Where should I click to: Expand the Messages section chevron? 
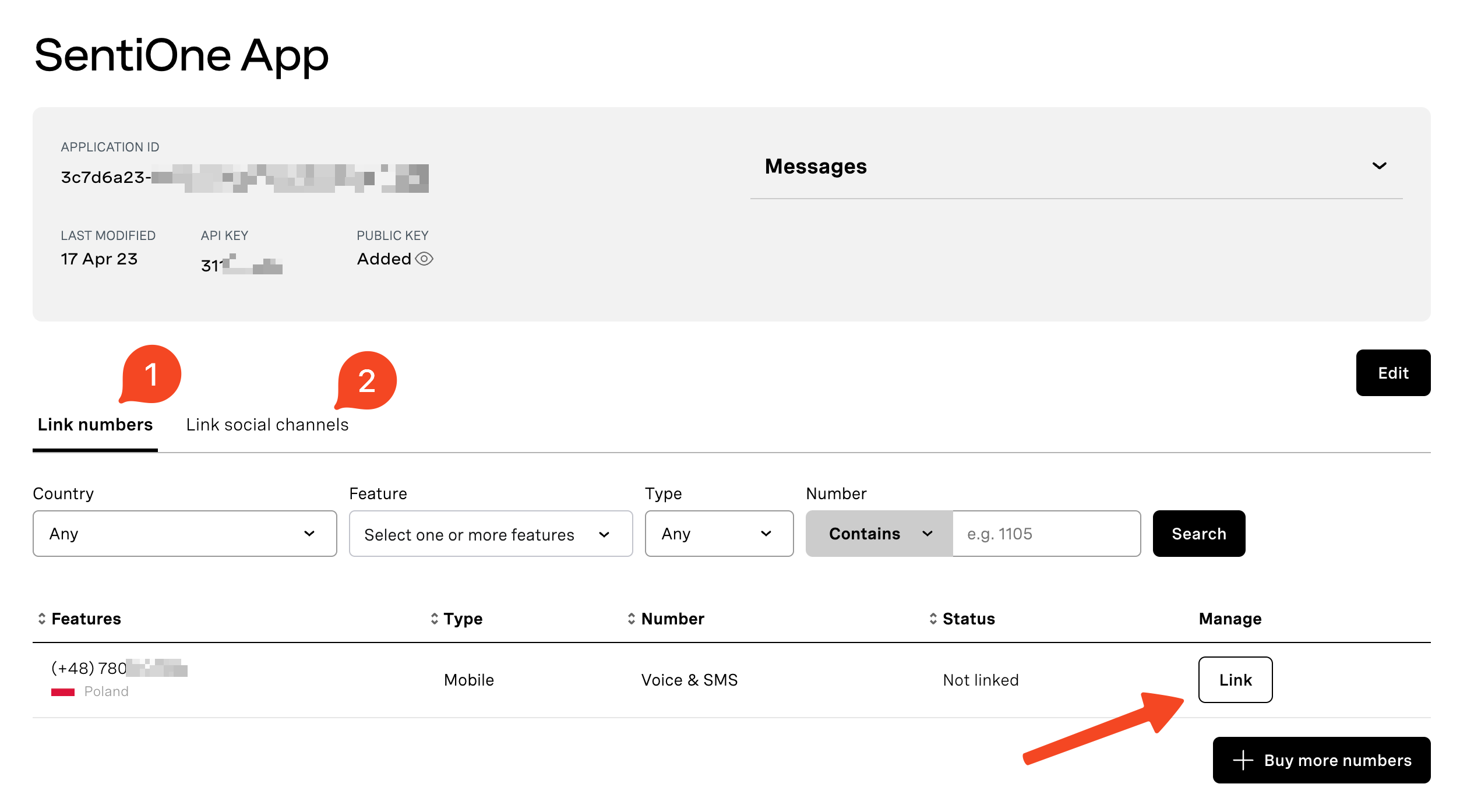(x=1379, y=166)
